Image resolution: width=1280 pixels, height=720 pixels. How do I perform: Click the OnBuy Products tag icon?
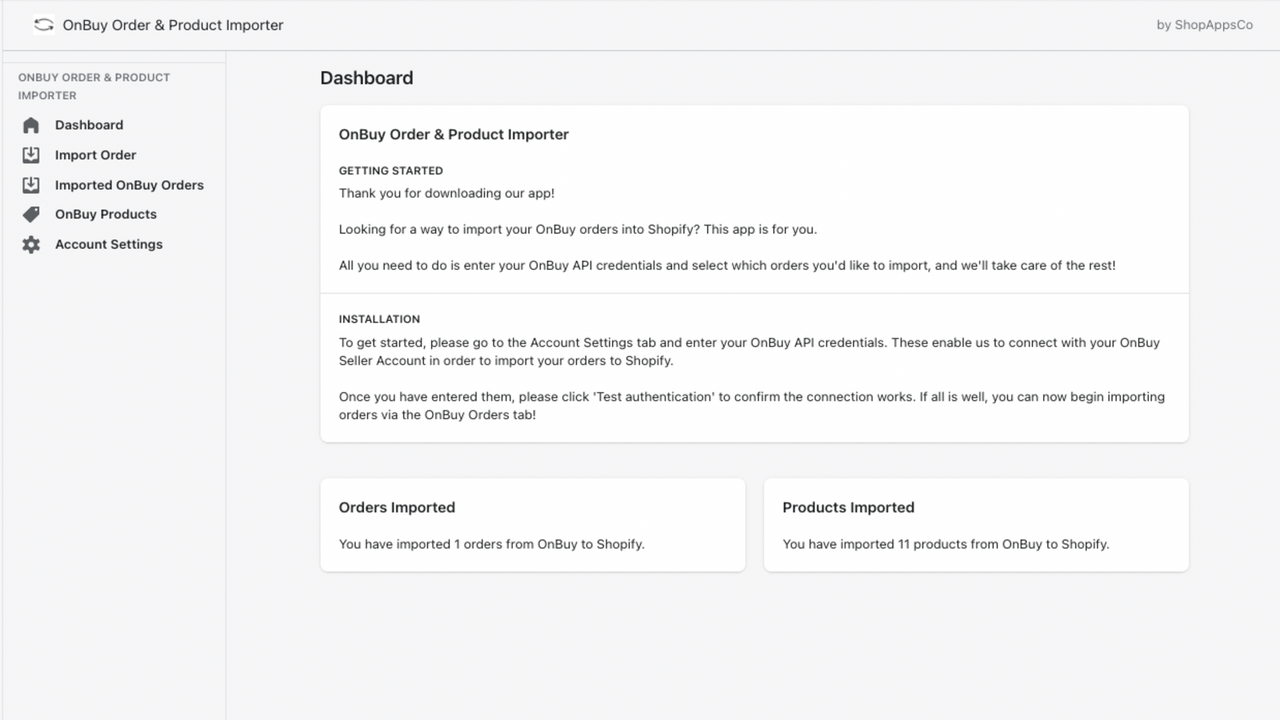31,215
